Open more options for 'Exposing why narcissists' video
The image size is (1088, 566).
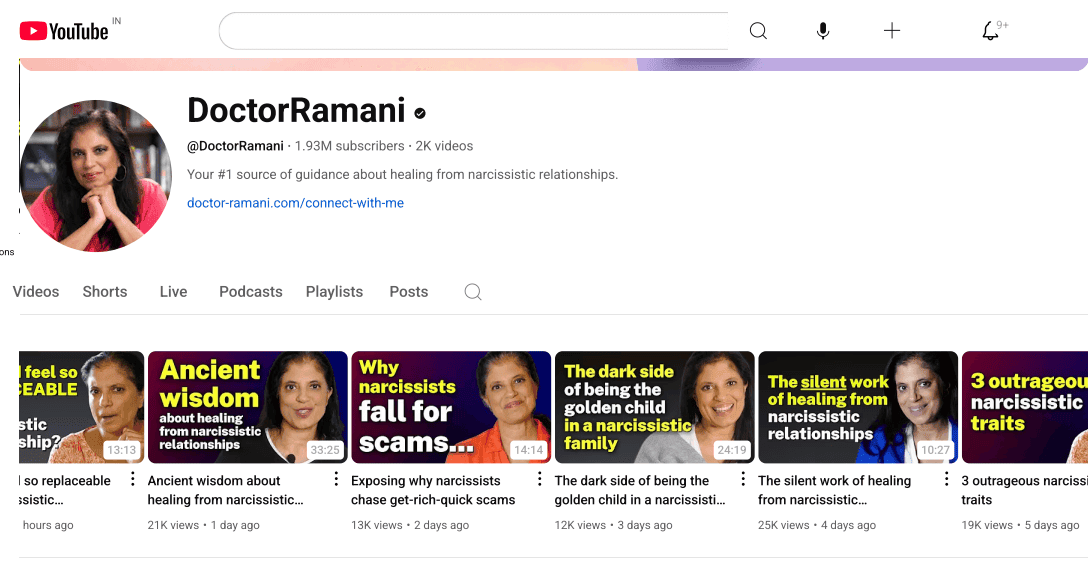point(539,479)
